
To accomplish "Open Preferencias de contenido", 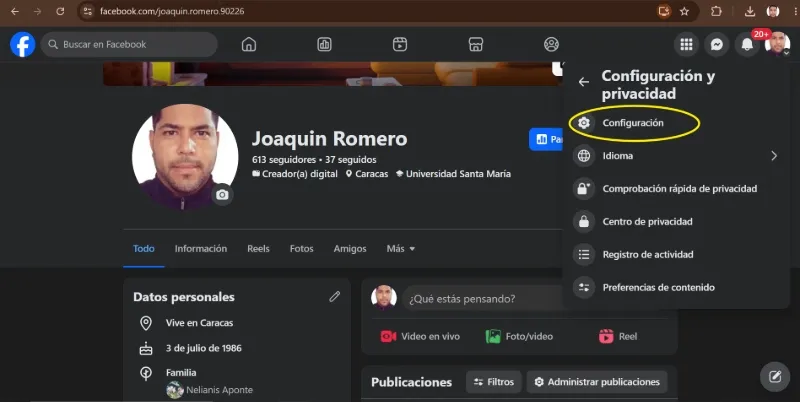I will coord(677,287).
